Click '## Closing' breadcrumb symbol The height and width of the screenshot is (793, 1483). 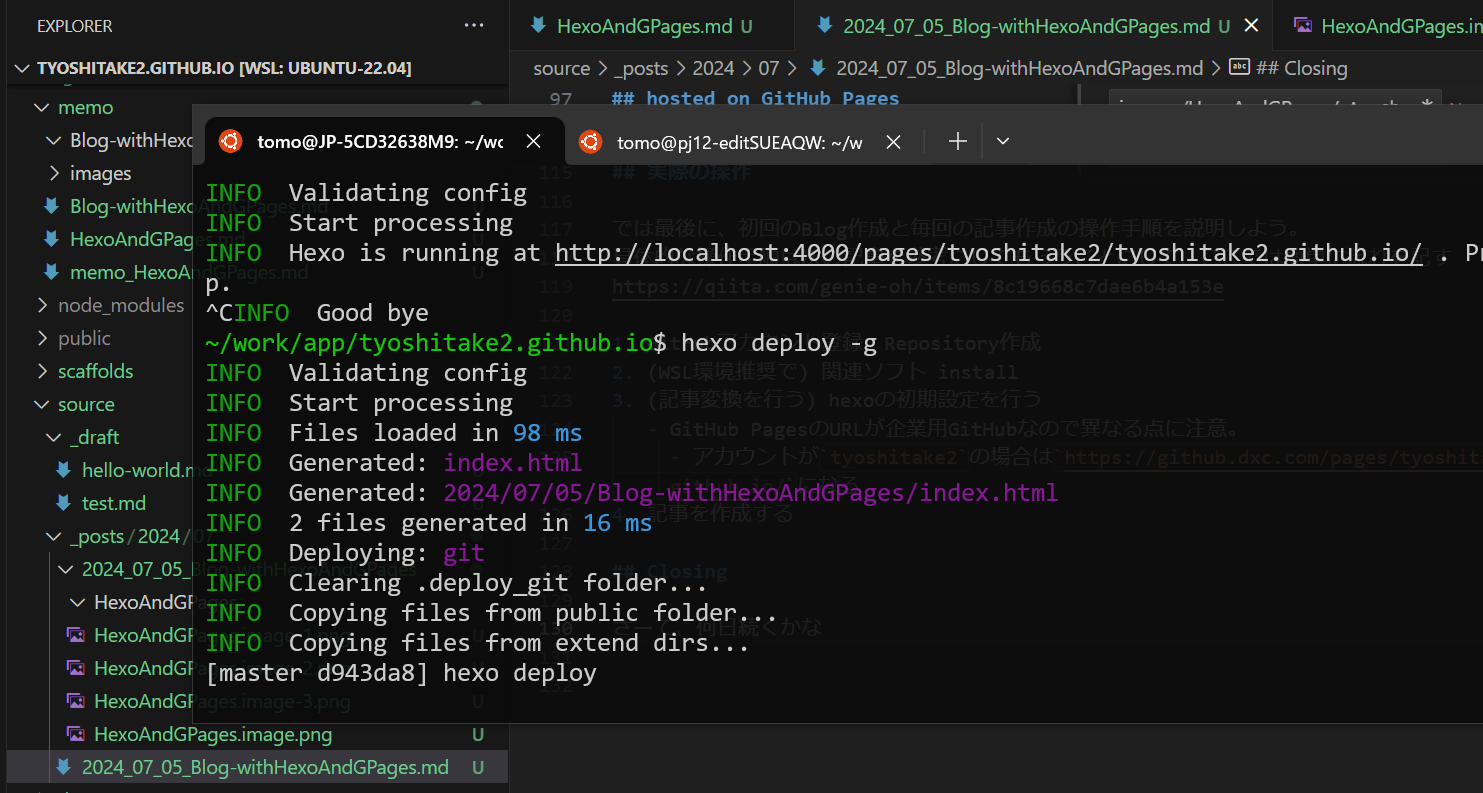click(x=1301, y=68)
